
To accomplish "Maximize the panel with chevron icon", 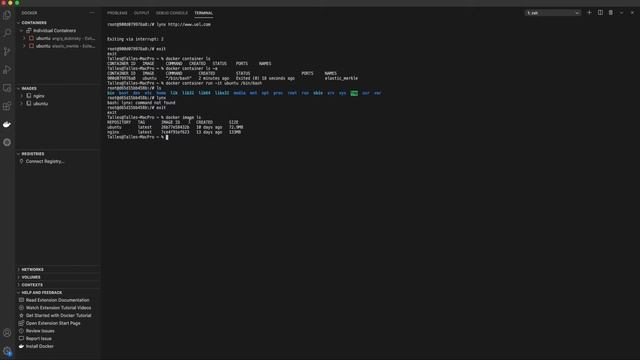I will tap(622, 13).
